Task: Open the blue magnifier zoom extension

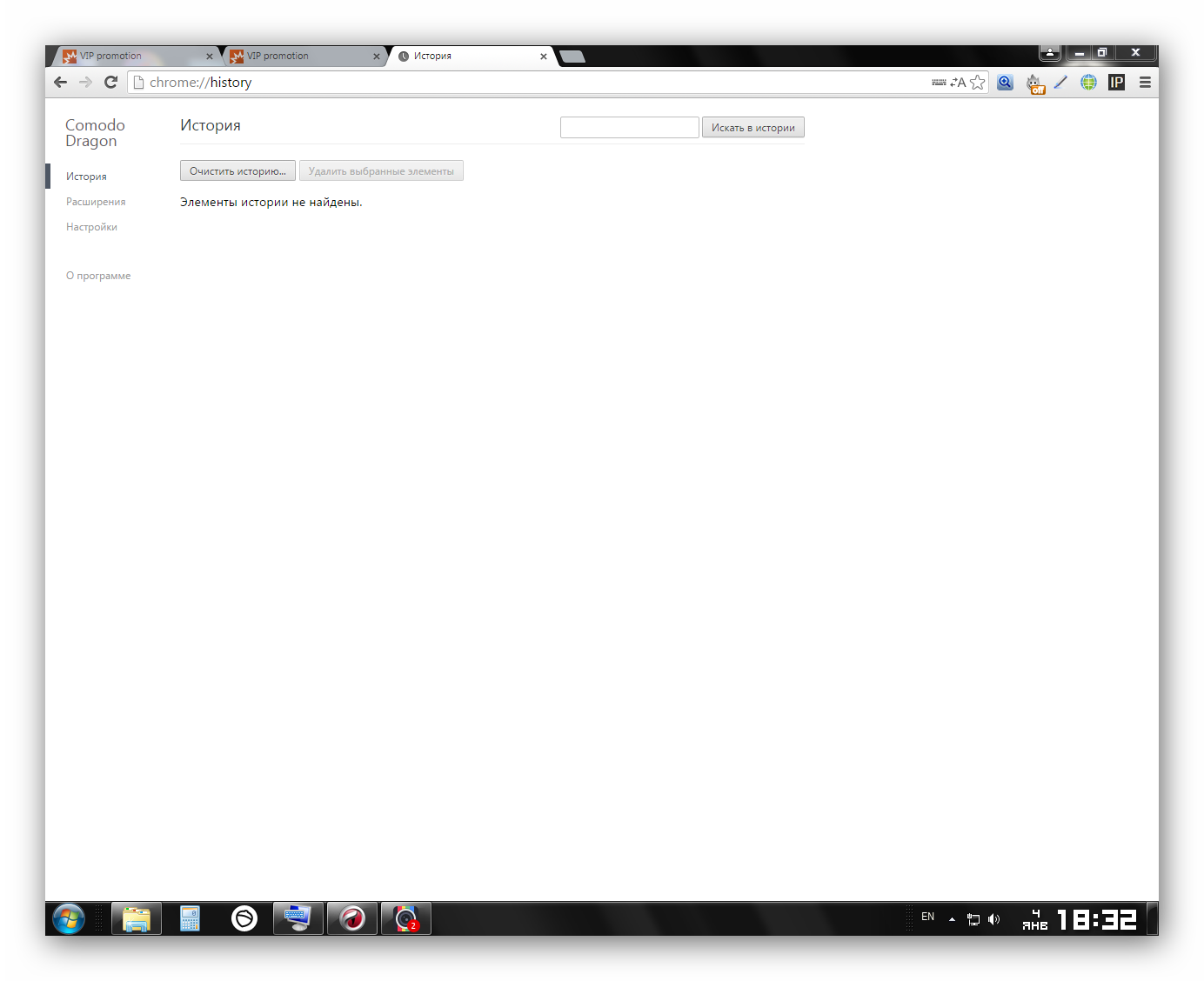Action: (1005, 82)
